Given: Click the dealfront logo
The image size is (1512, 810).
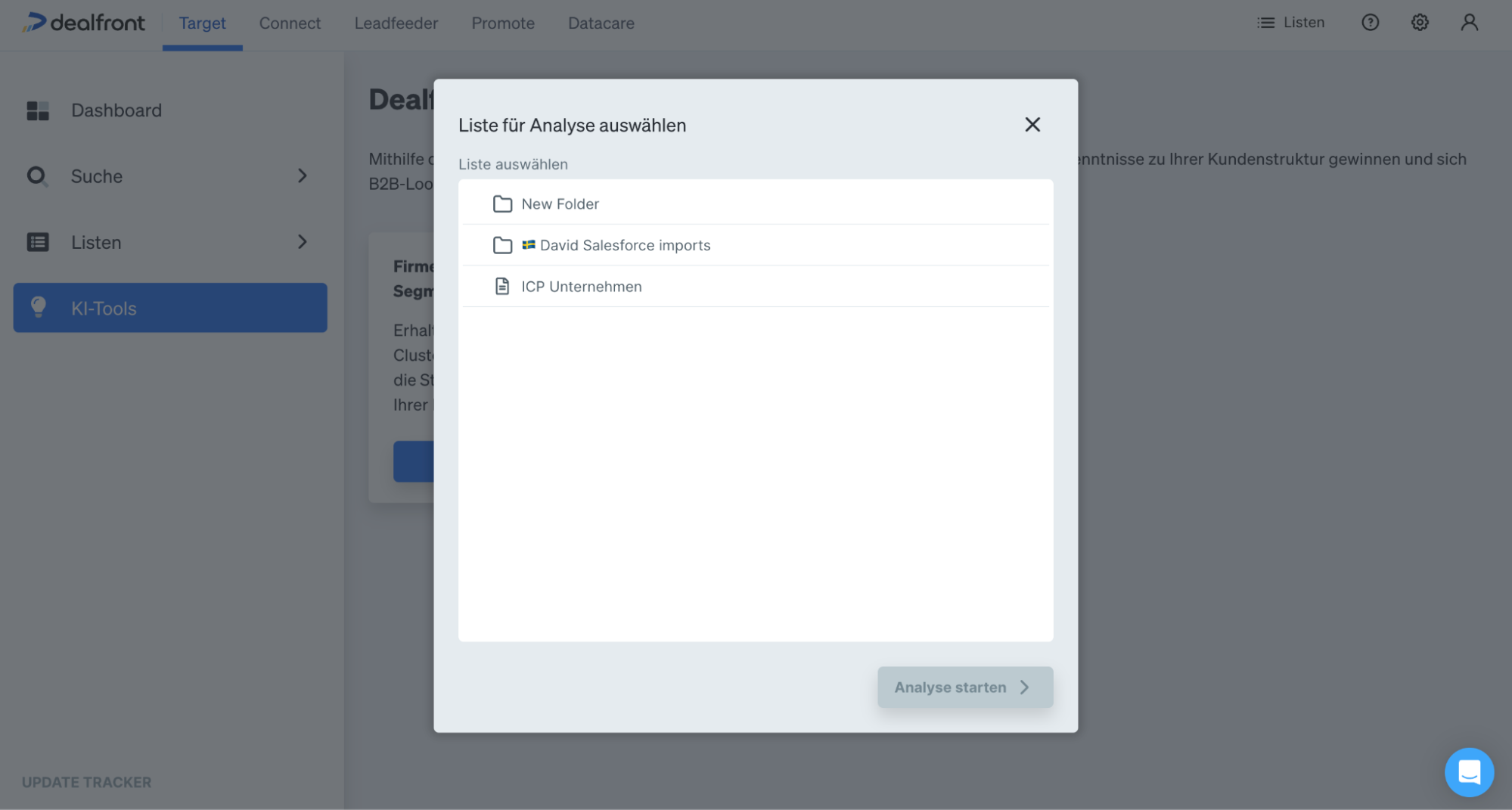Looking at the screenshot, I should [x=83, y=22].
